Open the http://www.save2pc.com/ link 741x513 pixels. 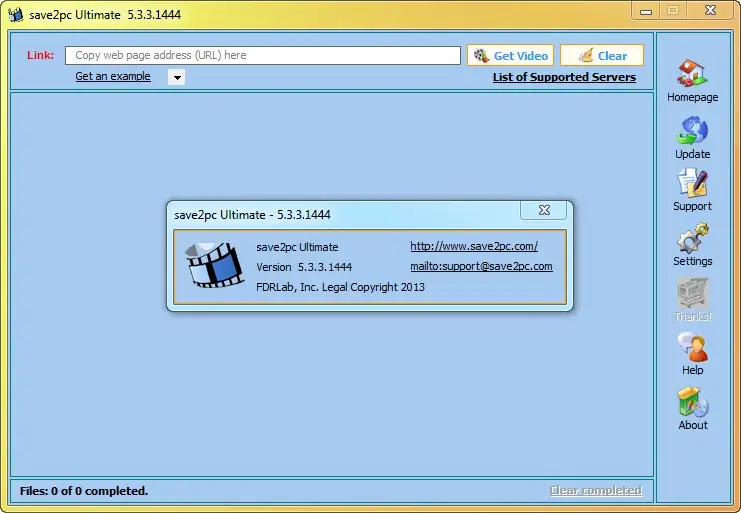[x=474, y=246]
